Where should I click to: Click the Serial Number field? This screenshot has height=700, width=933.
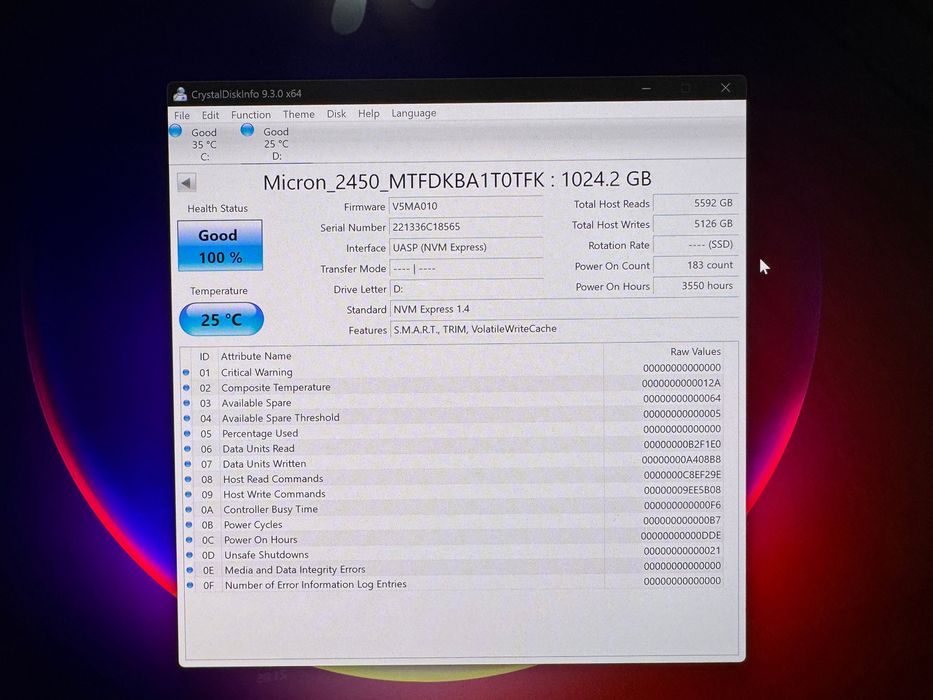465,227
